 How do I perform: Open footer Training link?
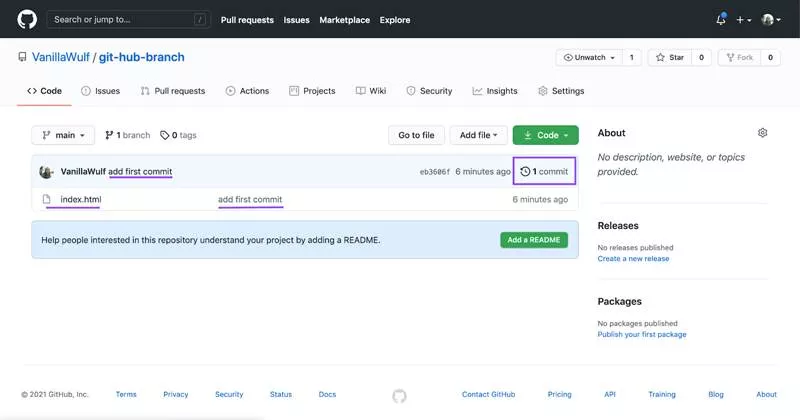[662, 394]
